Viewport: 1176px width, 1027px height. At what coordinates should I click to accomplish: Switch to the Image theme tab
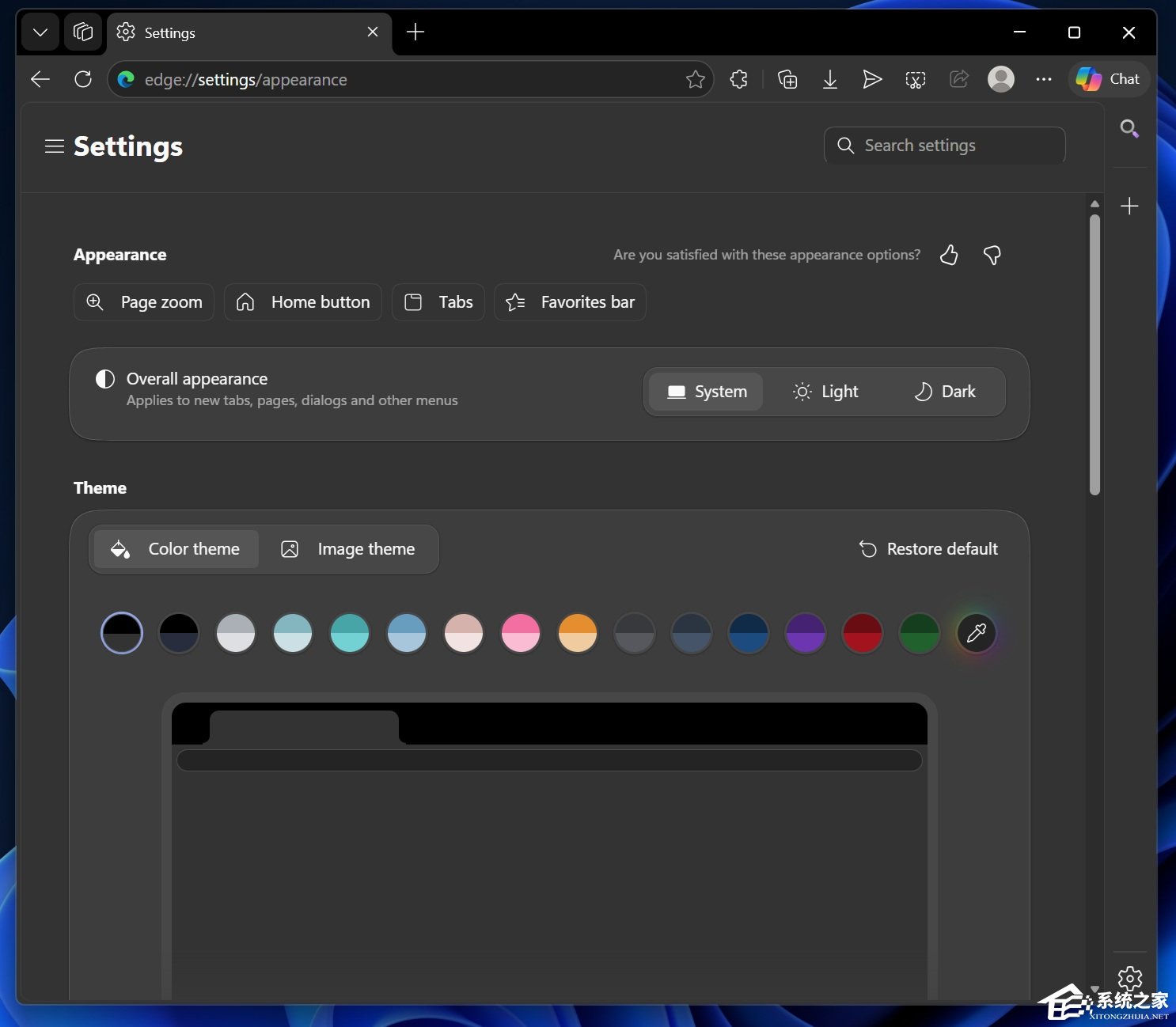pos(347,549)
